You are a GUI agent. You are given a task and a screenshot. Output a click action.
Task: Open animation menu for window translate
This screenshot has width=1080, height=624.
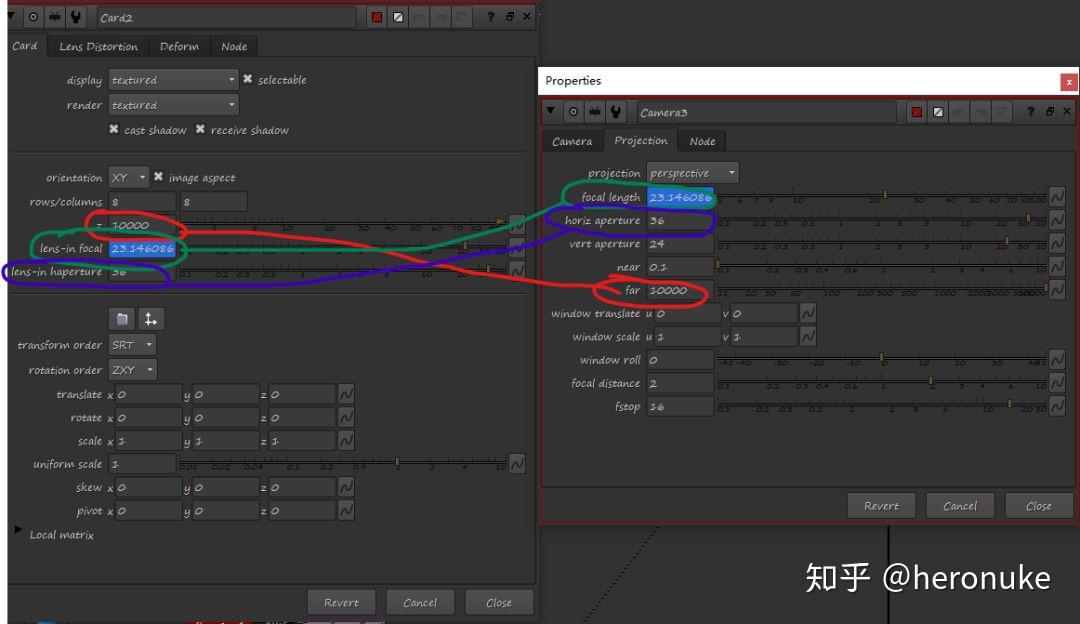pos(808,313)
